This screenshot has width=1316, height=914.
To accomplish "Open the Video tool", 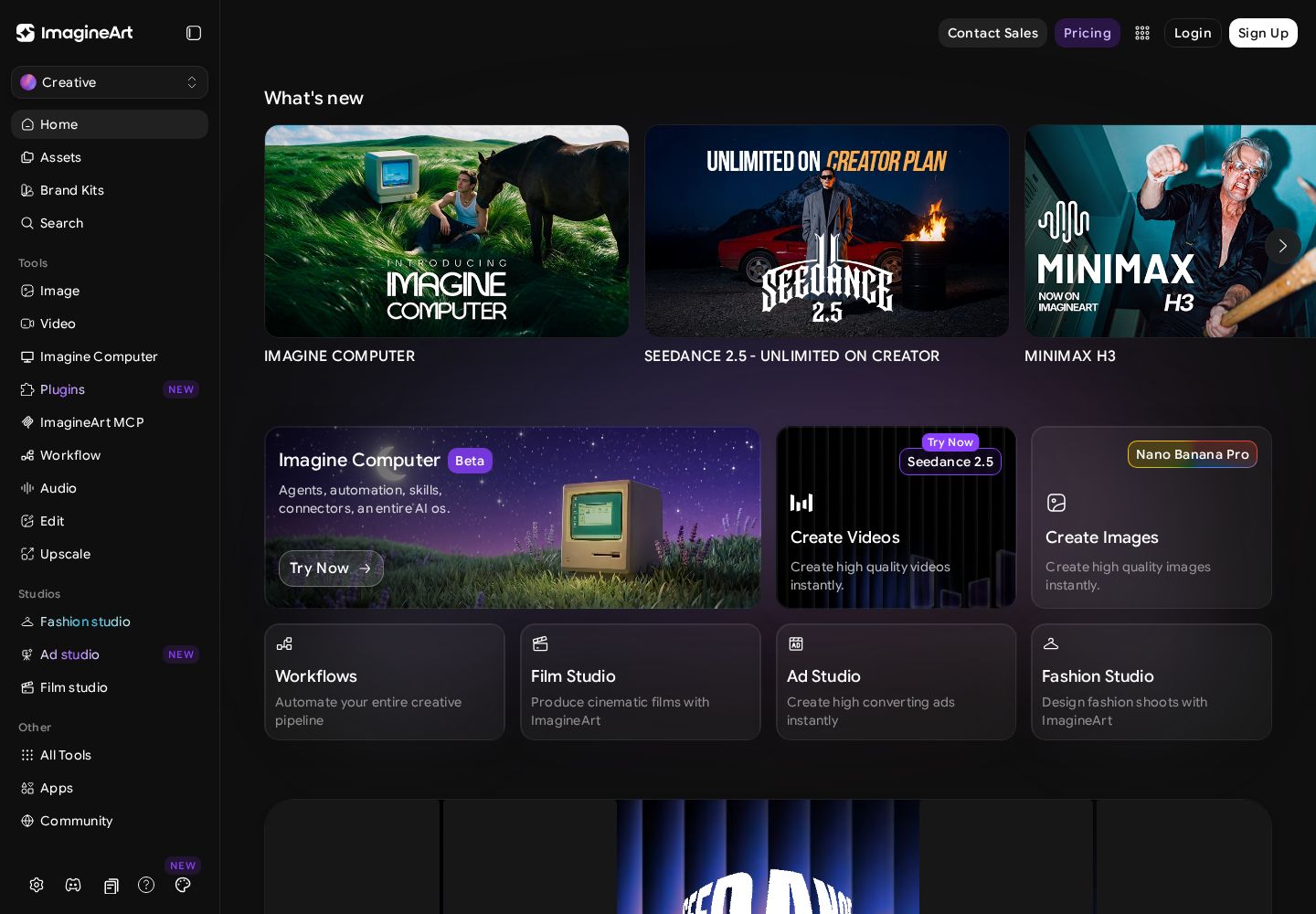I will click(x=110, y=324).
